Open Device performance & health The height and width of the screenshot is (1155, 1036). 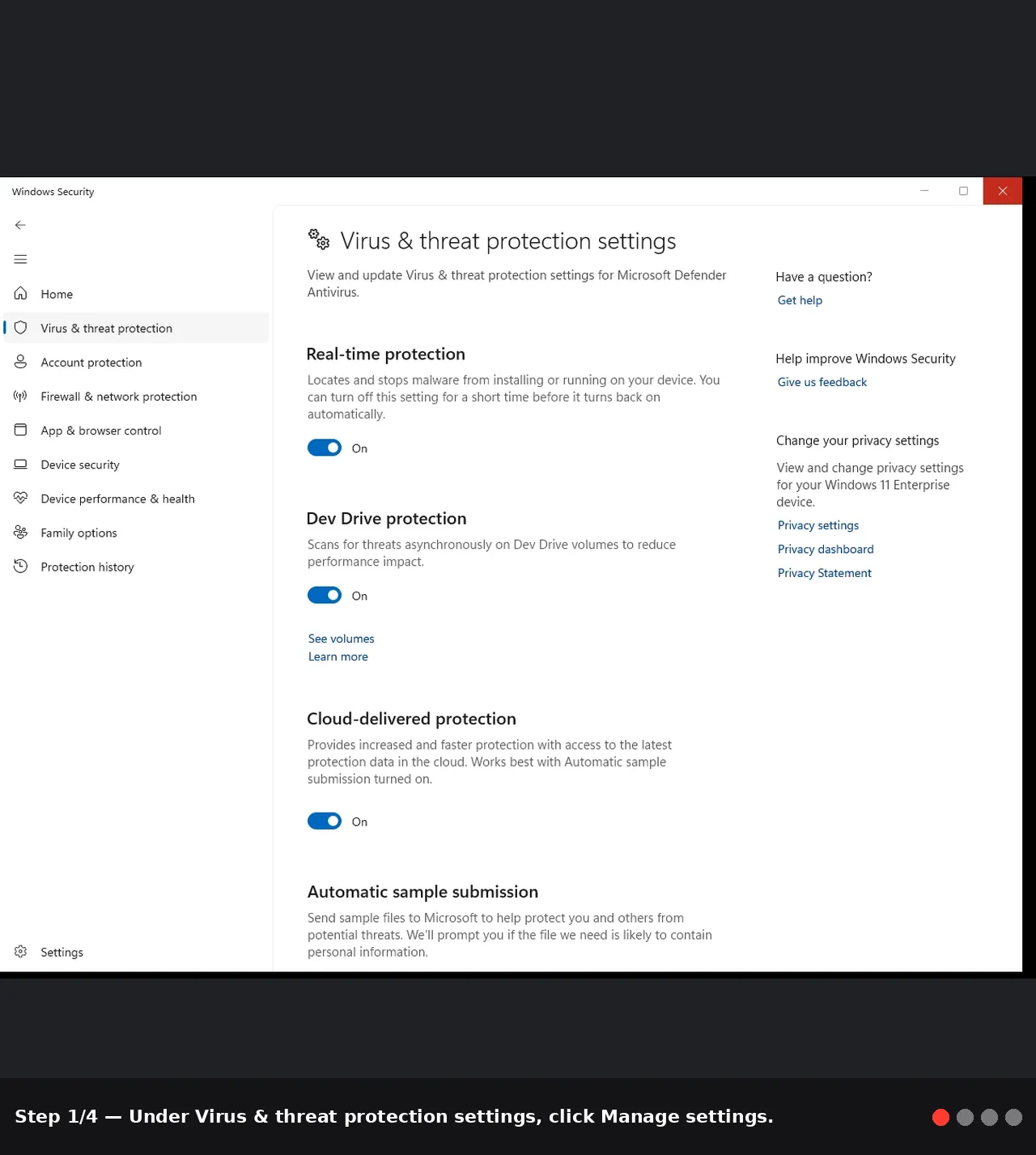(136, 498)
